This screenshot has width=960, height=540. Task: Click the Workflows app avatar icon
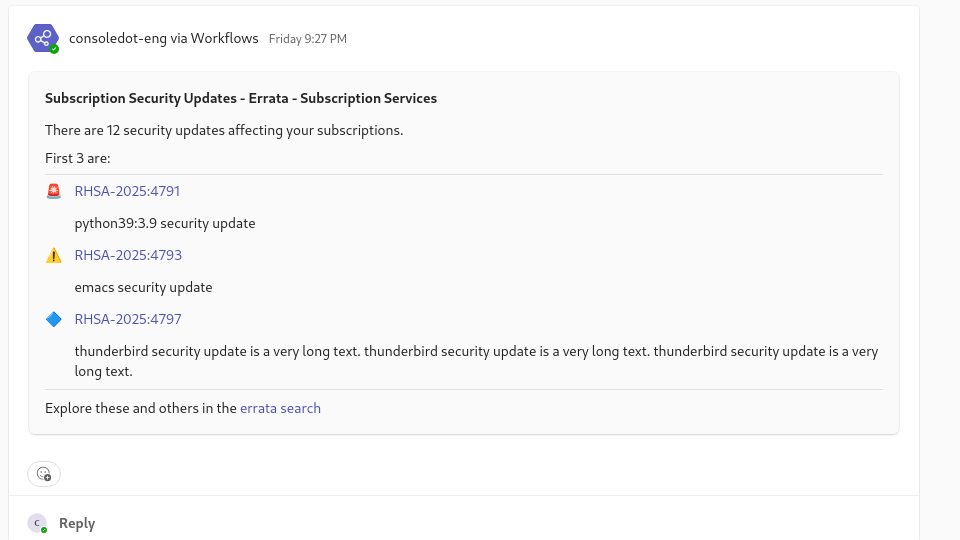pyautogui.click(x=43, y=38)
